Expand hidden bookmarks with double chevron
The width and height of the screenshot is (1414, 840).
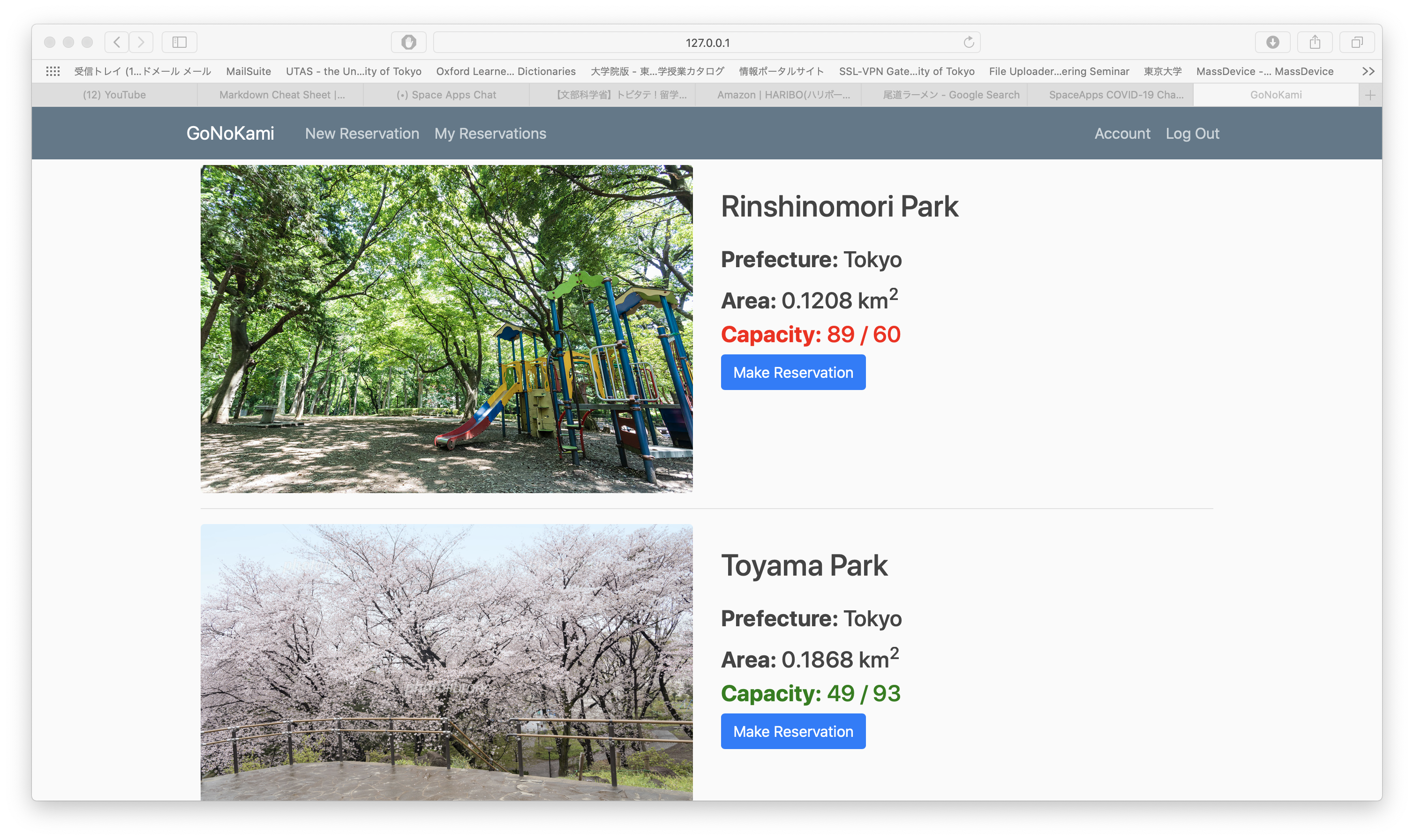point(1368,71)
